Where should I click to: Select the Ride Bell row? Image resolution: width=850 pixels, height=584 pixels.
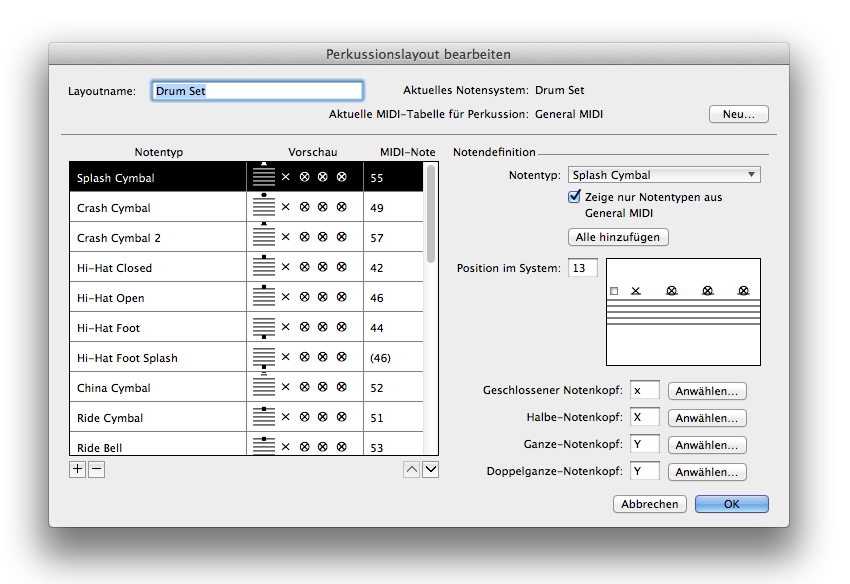(x=246, y=444)
